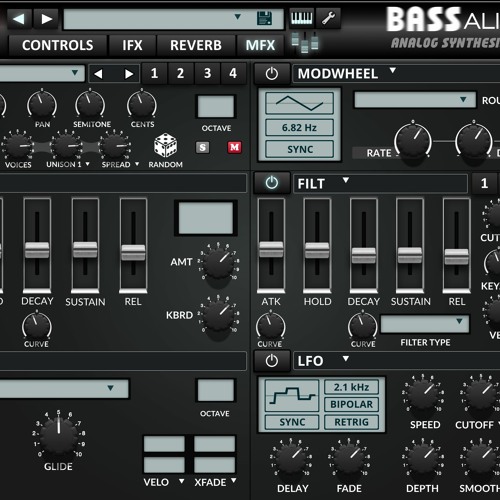Select the modwheel triangle waveform display

pyautogui.click(x=299, y=103)
